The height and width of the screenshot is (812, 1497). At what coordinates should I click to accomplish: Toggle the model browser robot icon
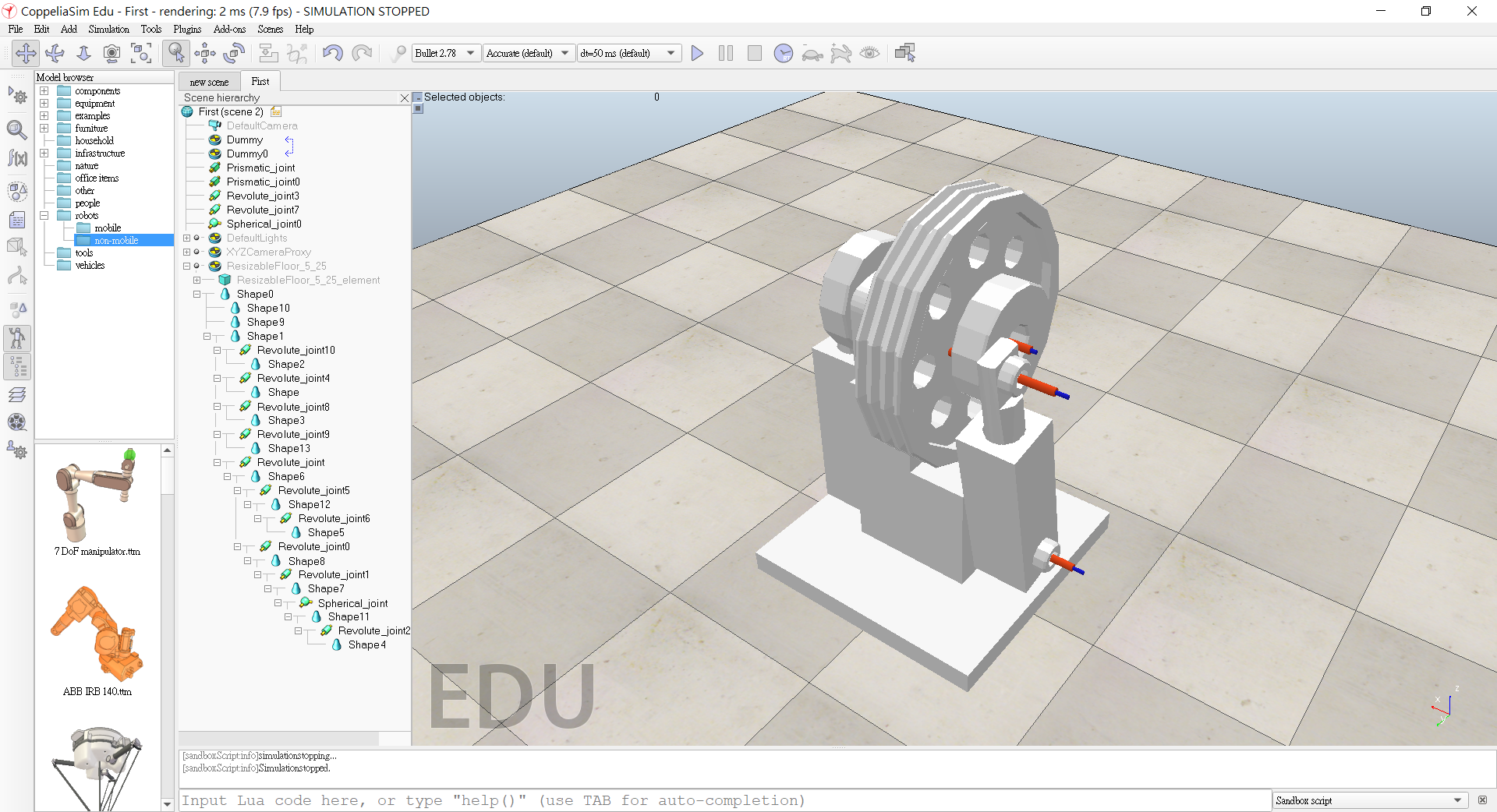[17, 338]
